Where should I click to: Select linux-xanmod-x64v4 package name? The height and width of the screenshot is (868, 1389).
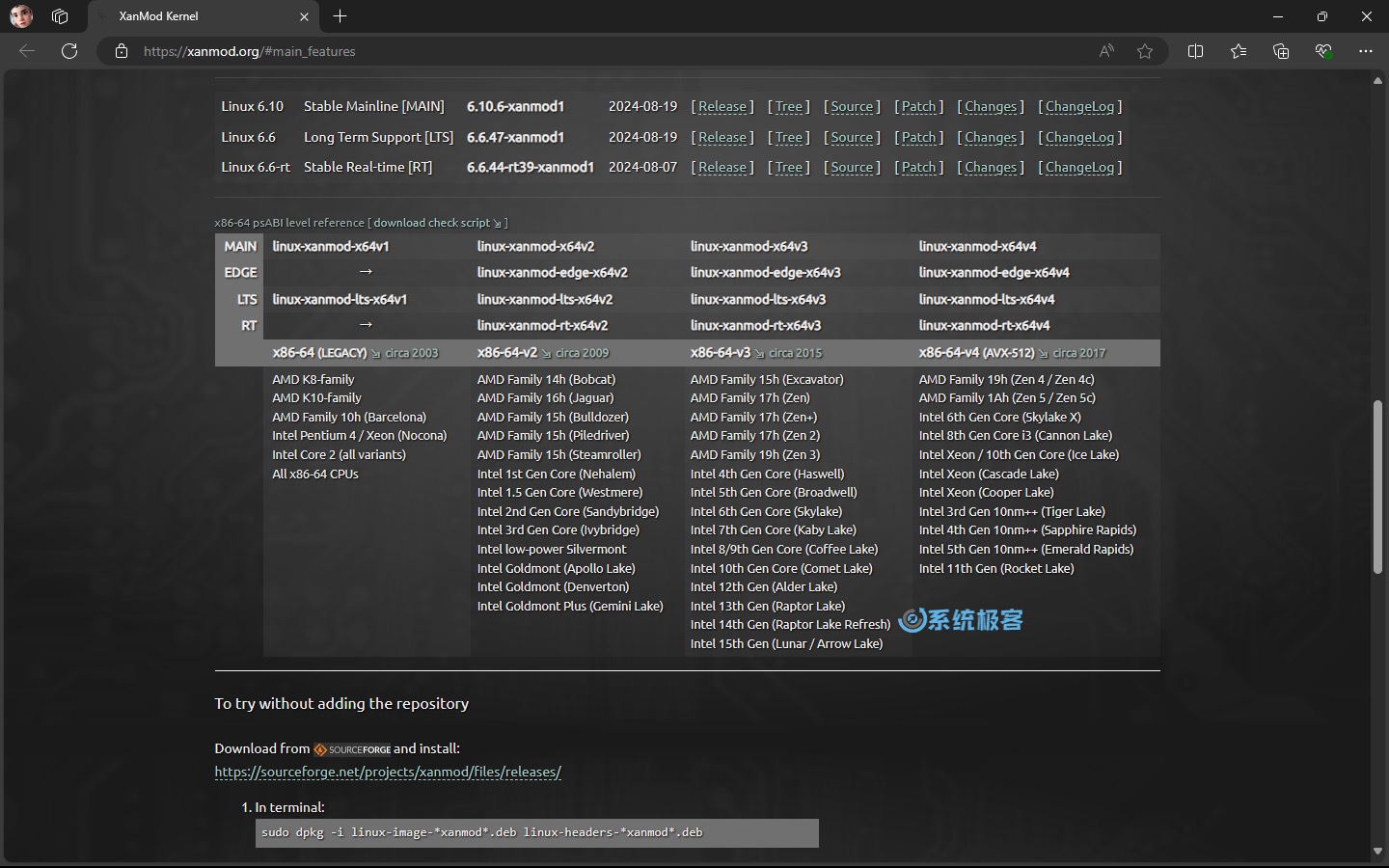pos(977,247)
